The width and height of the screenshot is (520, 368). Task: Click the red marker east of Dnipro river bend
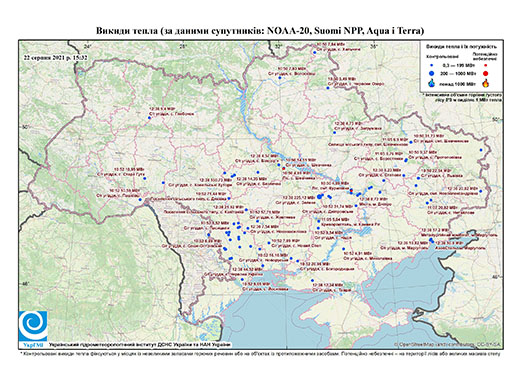tap(351, 190)
